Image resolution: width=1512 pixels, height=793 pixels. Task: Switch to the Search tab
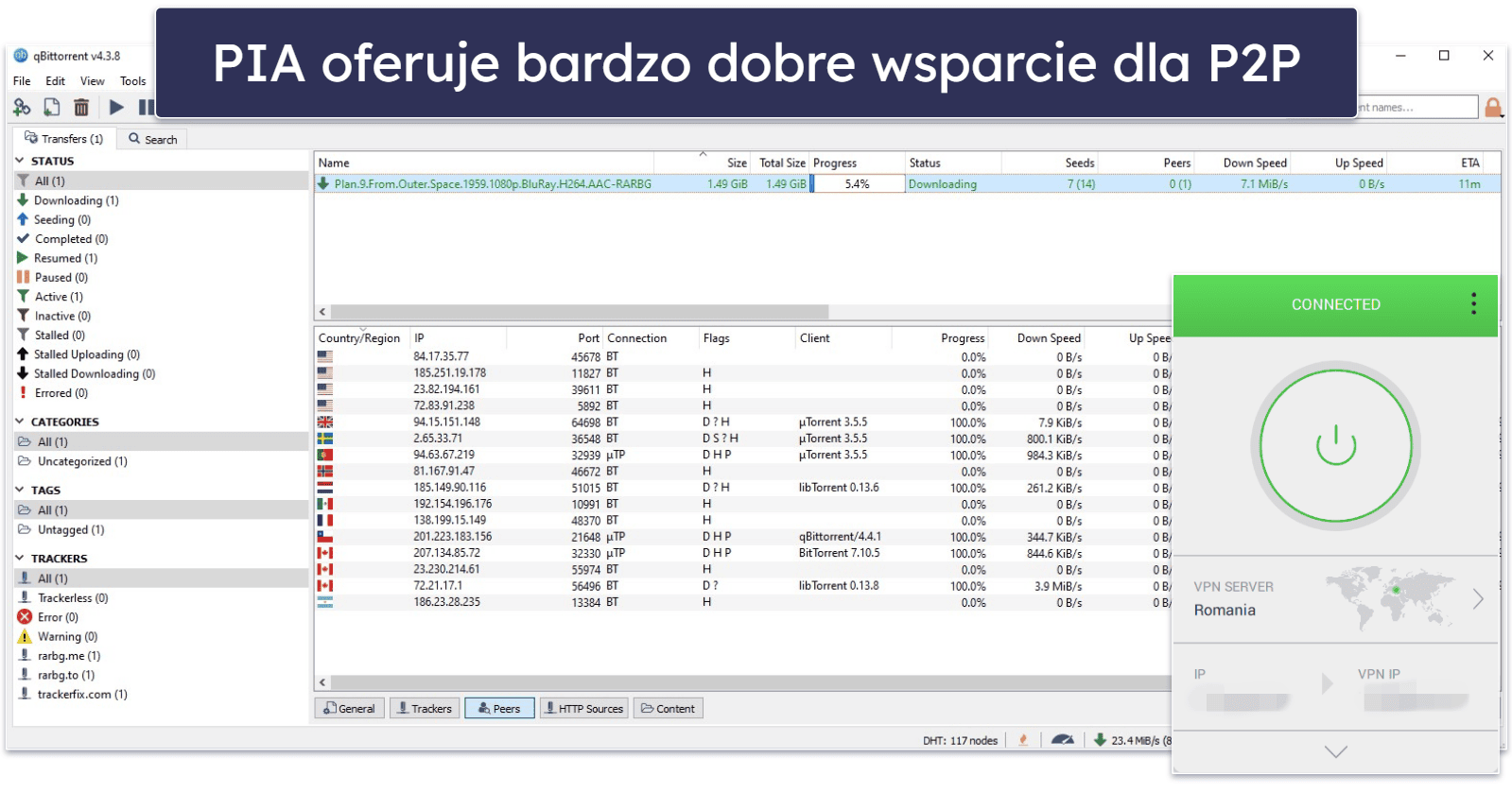pos(153,139)
